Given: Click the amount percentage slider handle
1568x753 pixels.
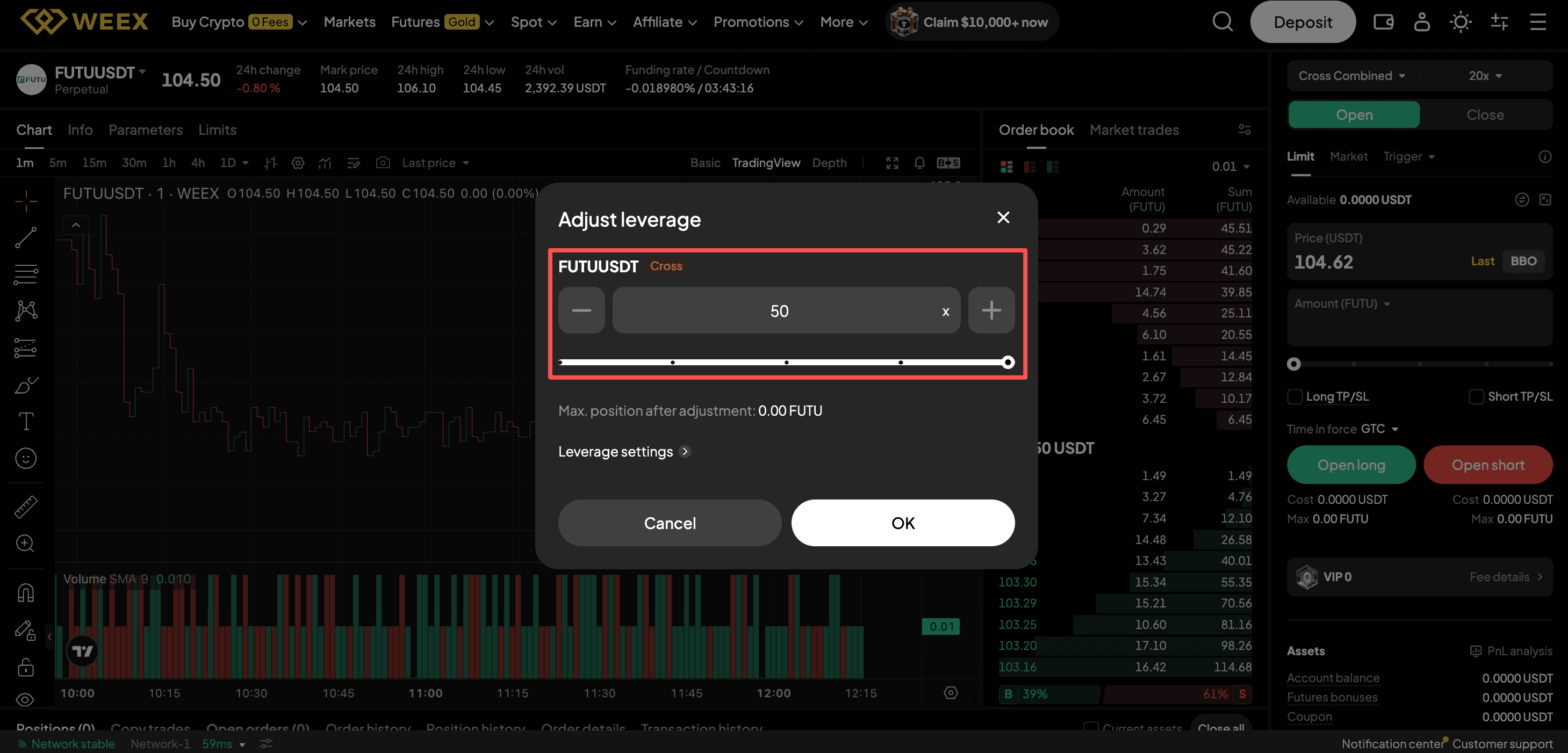Looking at the screenshot, I should [x=1293, y=364].
